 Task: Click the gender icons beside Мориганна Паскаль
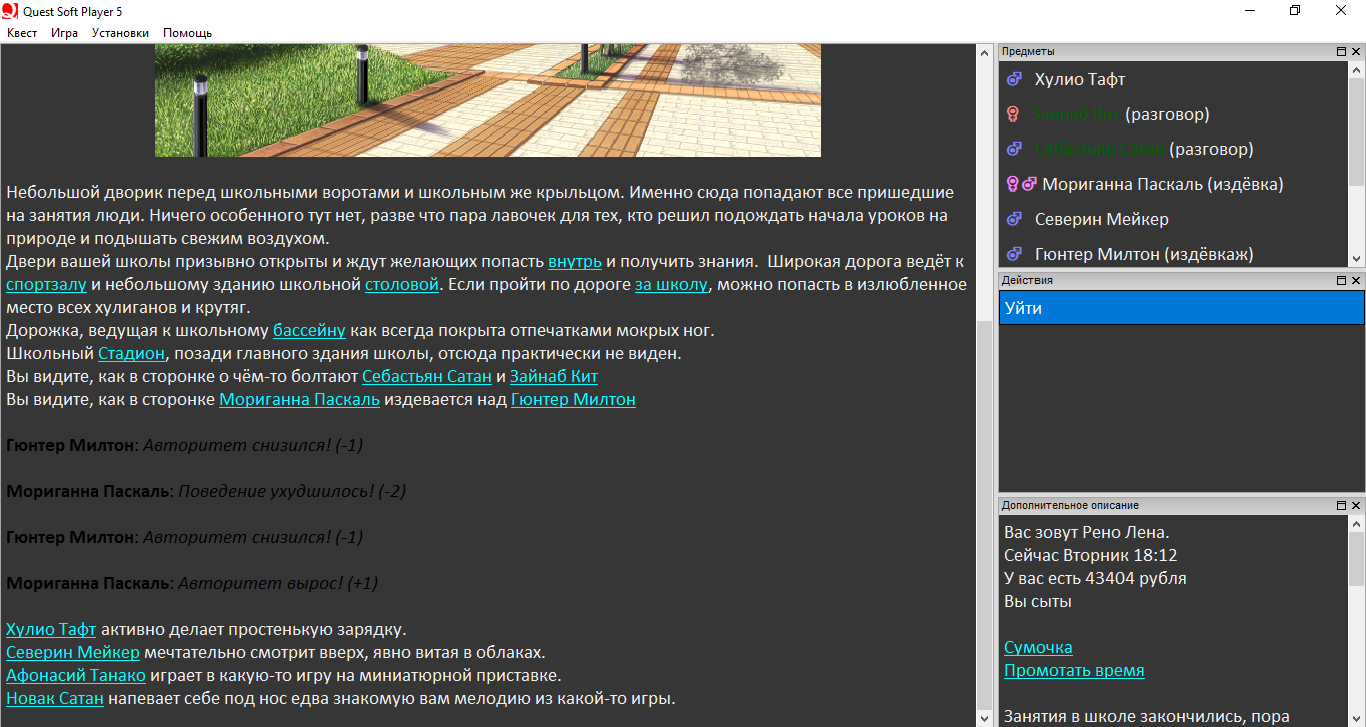[x=1021, y=185]
